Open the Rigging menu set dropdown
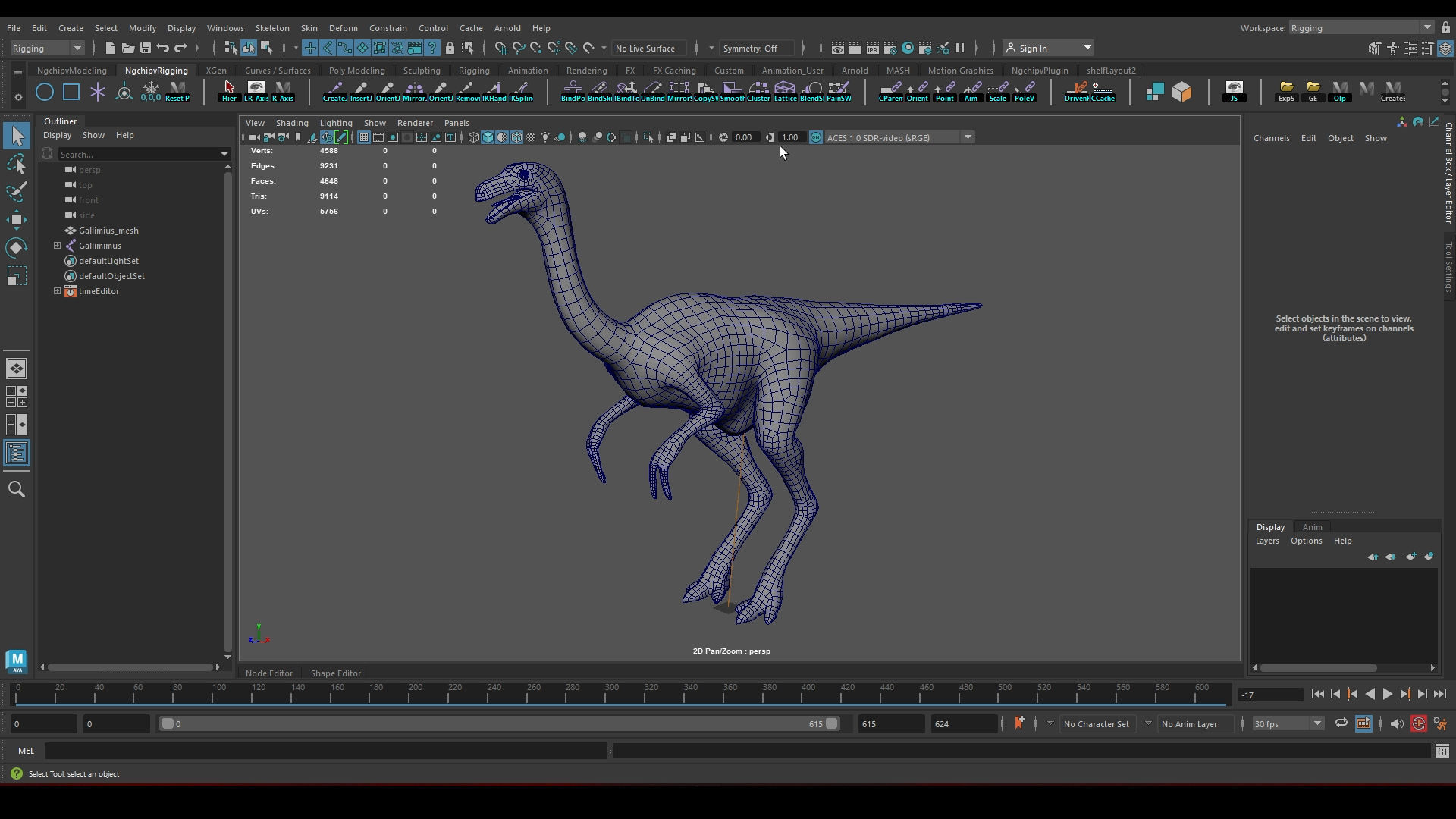 click(47, 48)
